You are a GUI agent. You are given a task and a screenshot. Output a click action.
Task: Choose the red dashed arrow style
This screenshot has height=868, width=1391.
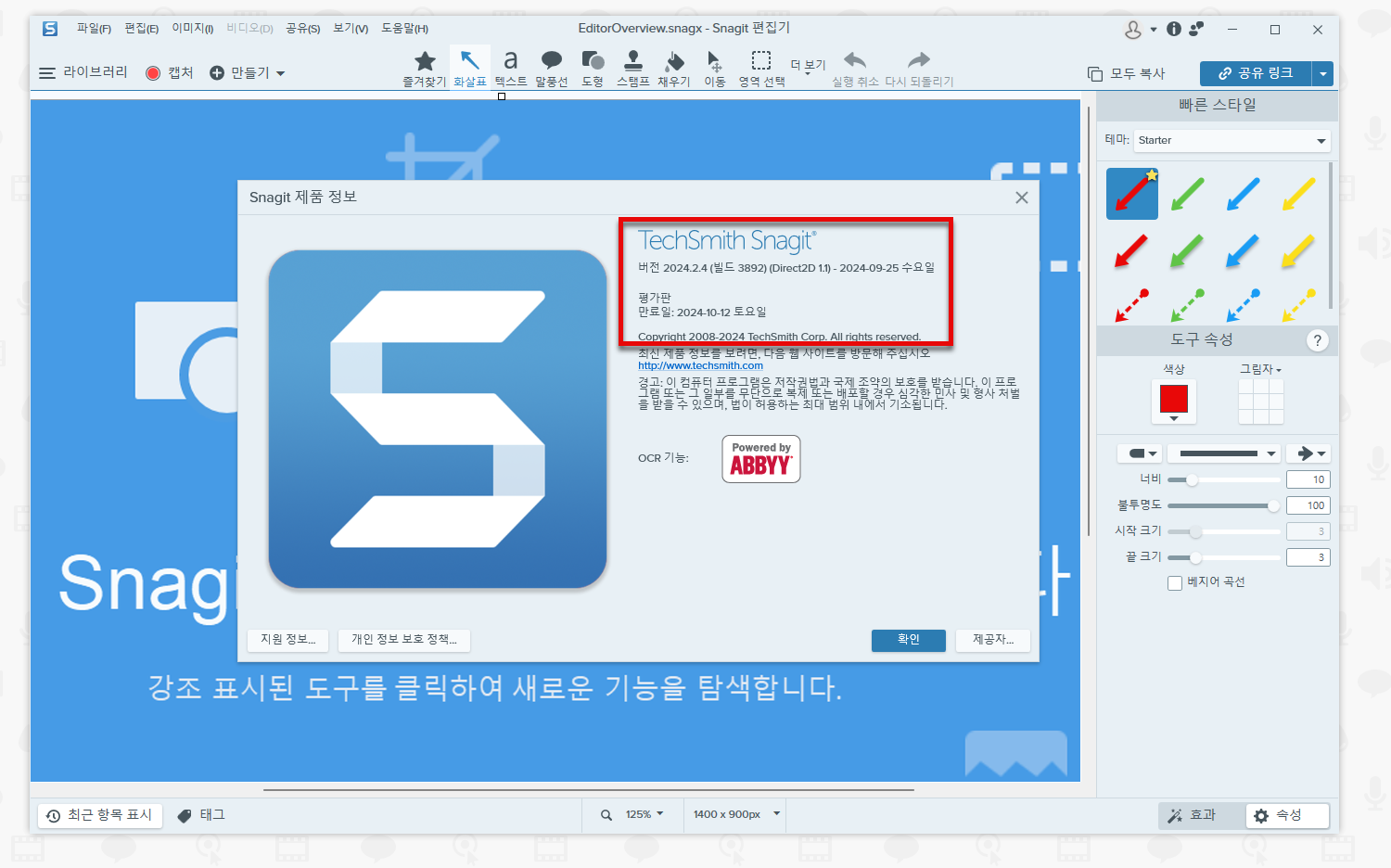1132,304
